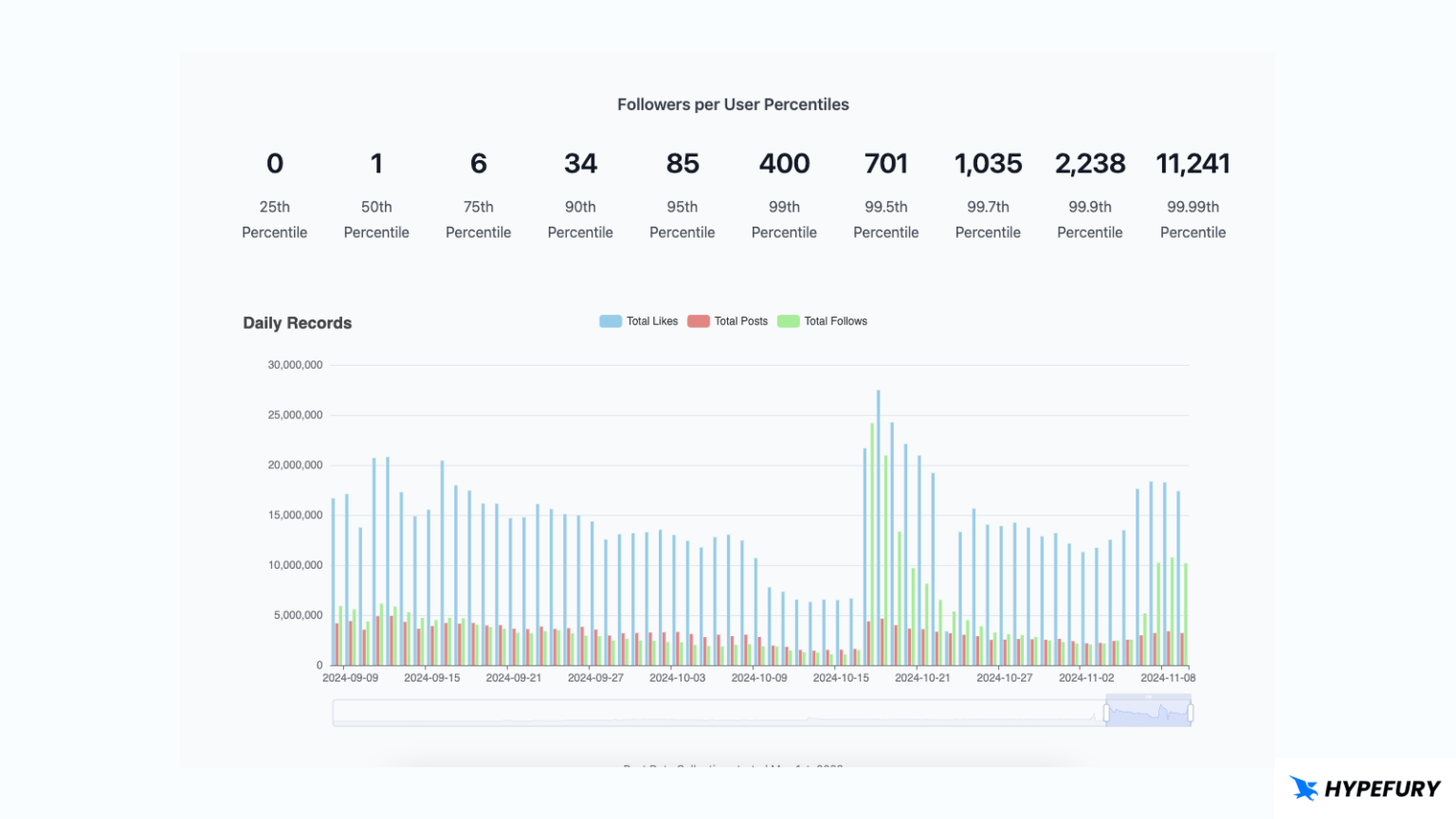
Task: Click the left handle of the range slider
Action: (x=1106, y=713)
